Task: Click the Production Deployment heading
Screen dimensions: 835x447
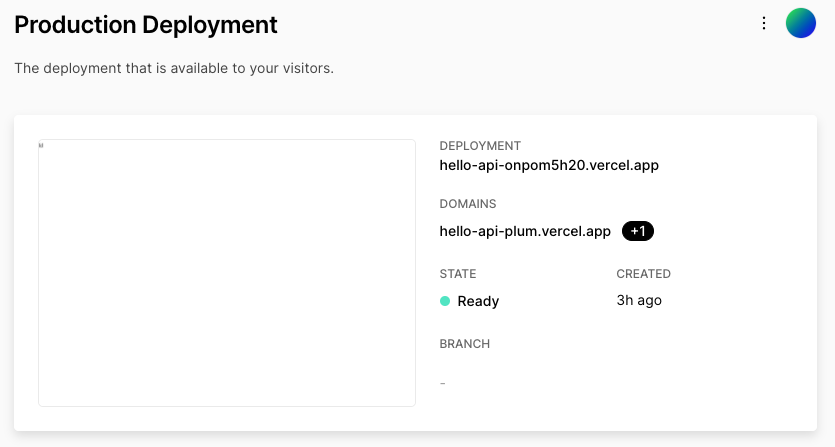Action: tap(146, 25)
